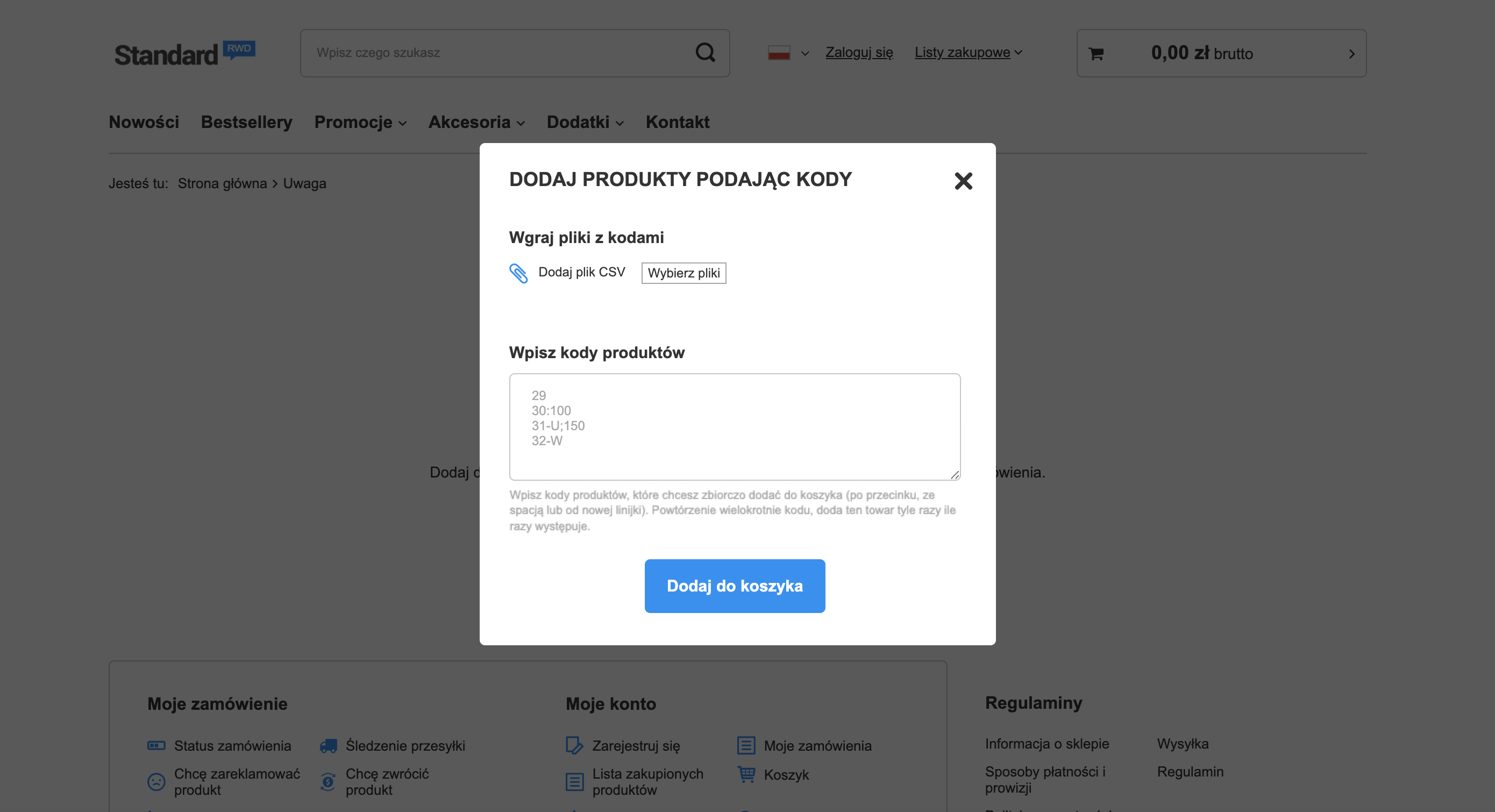Click the shopping cart icon in header
This screenshot has height=812, width=1495.
pos(1096,54)
